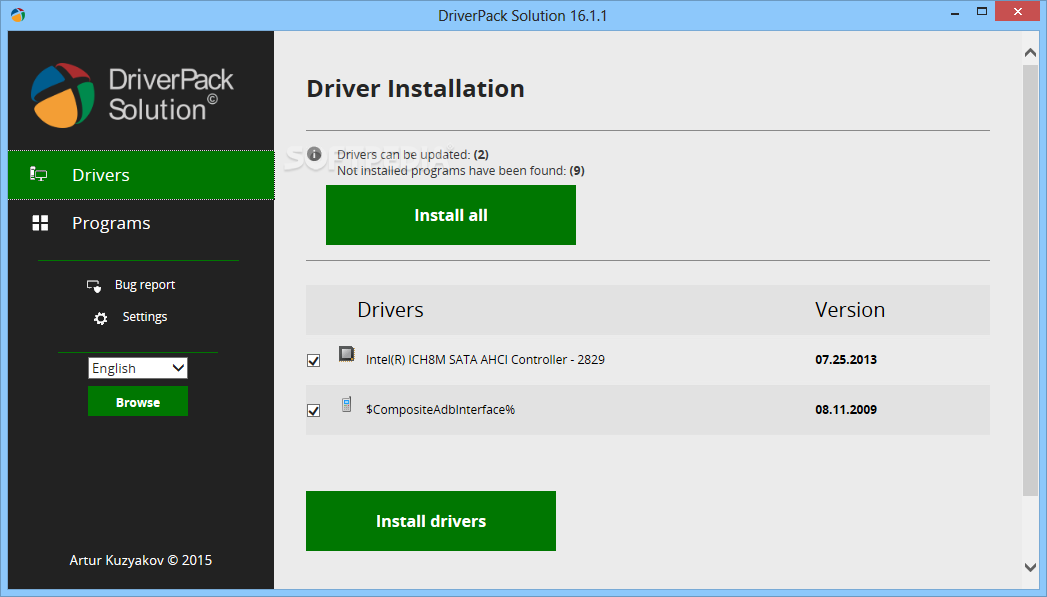
Task: Open the Bug report link
Action: pyautogui.click(x=145, y=284)
